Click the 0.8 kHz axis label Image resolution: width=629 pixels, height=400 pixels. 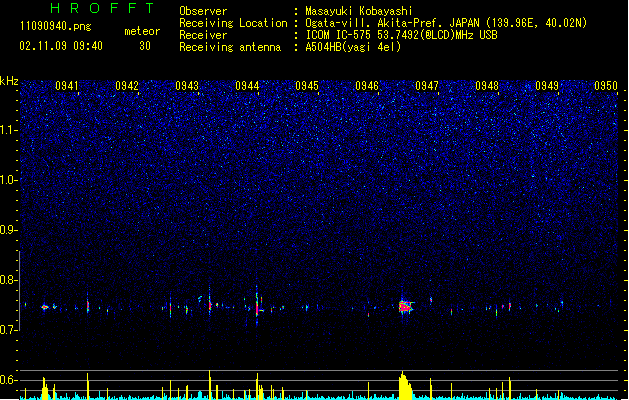[x=8, y=280]
